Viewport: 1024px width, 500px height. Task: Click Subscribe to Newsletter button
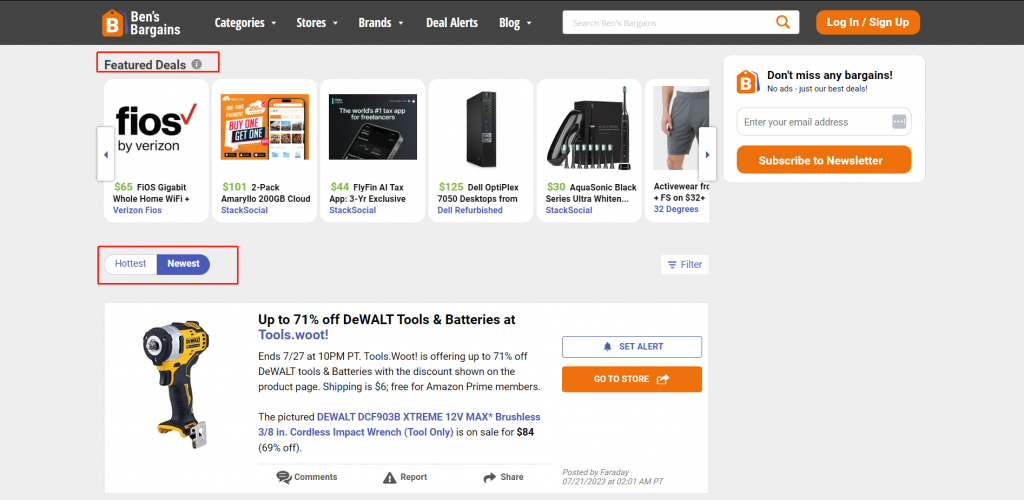click(x=824, y=160)
